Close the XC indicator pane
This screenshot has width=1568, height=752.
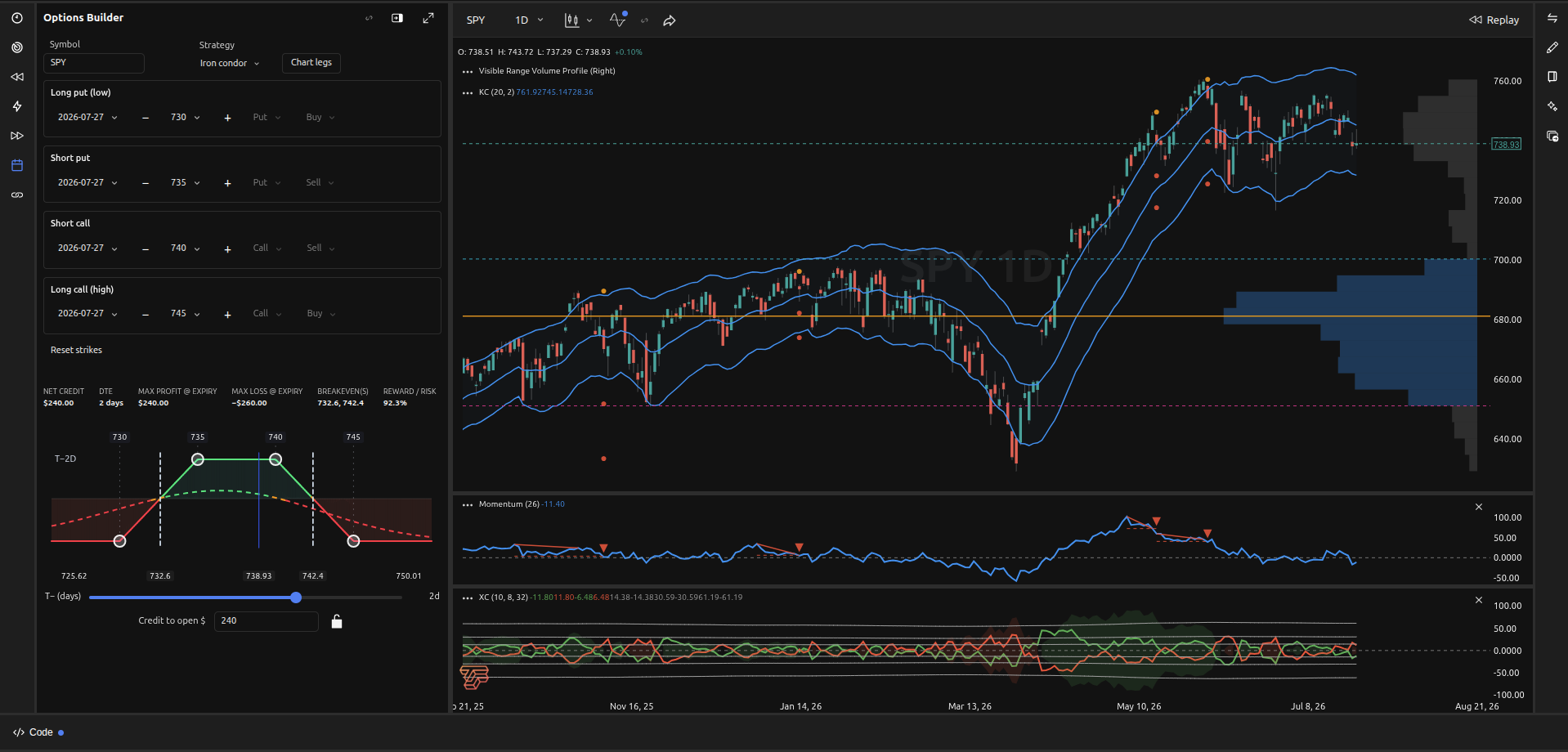pyautogui.click(x=1478, y=600)
